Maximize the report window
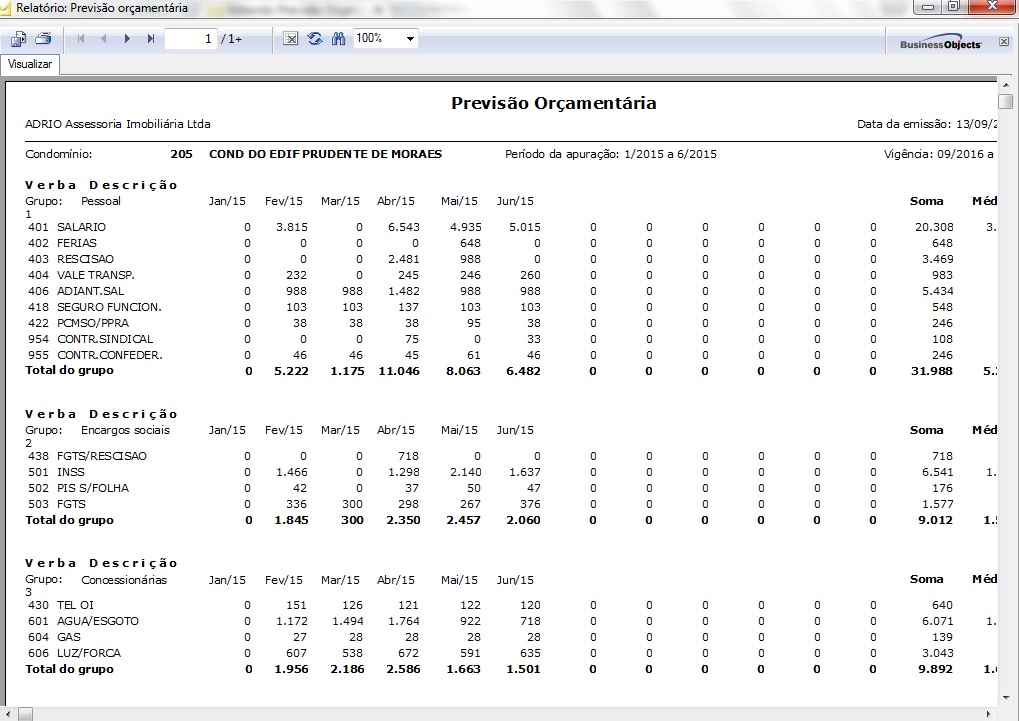 click(x=953, y=7)
